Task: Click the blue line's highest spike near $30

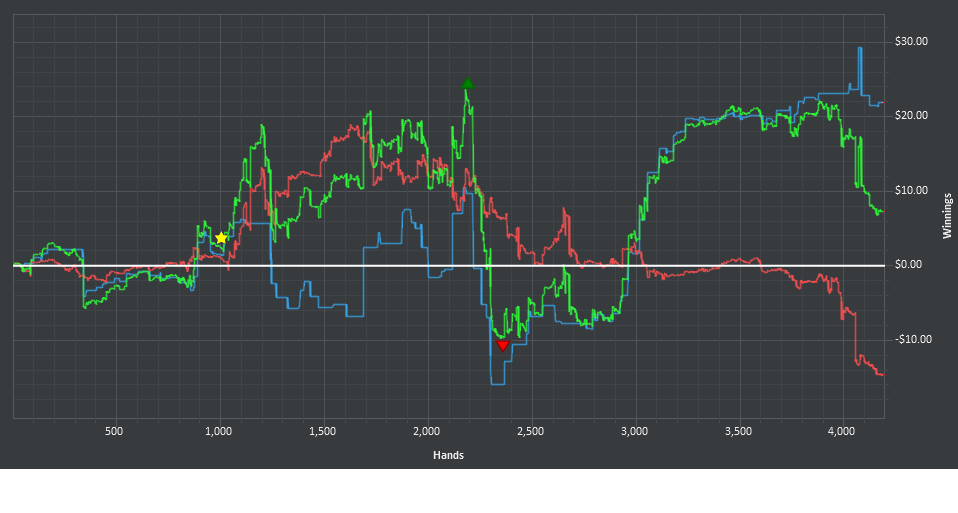Action: [859, 49]
